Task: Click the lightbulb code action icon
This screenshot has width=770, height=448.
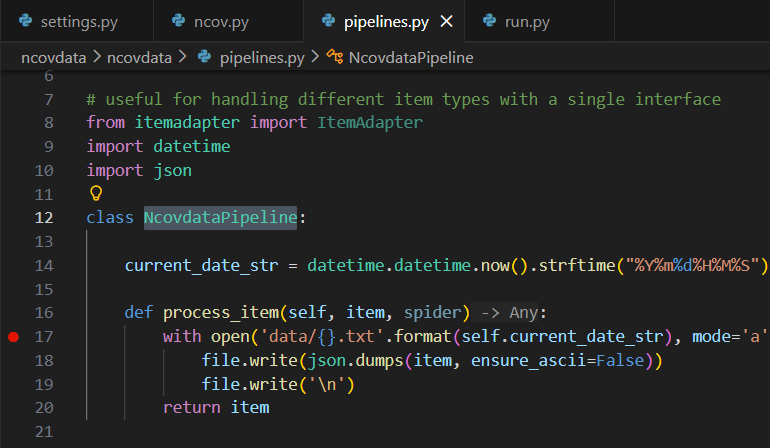Action: point(96,193)
